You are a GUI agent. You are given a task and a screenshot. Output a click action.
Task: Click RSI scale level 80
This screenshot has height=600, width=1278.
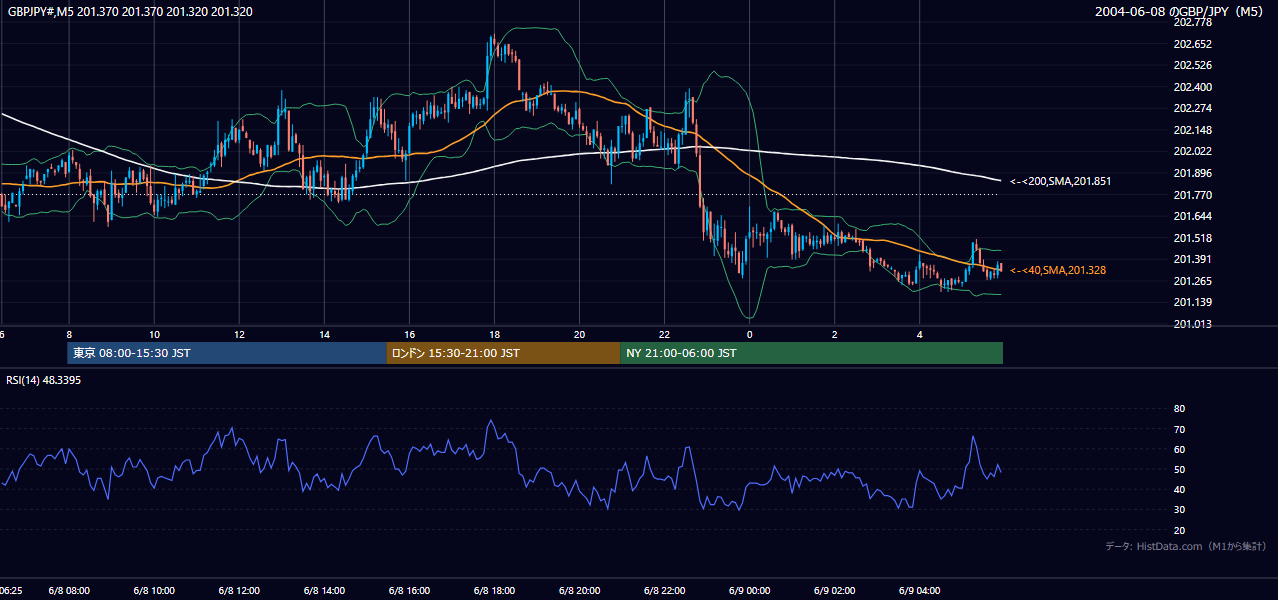coord(1179,409)
